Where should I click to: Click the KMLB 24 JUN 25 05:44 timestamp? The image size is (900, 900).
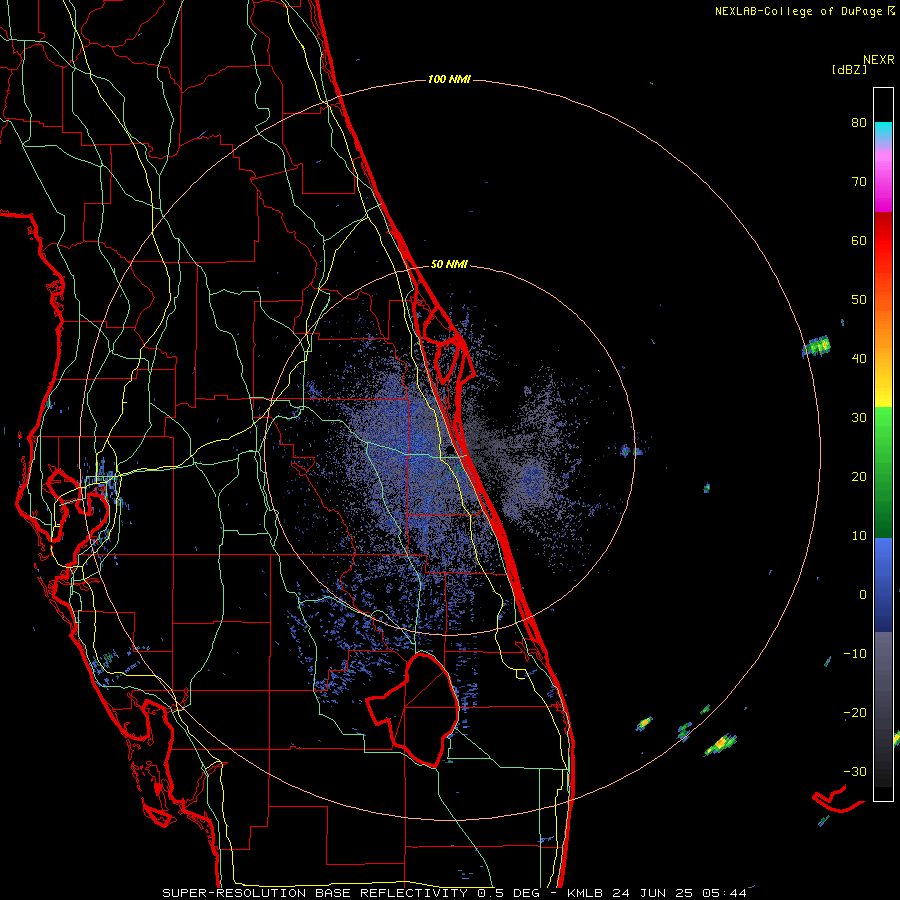pyautogui.click(x=657, y=893)
